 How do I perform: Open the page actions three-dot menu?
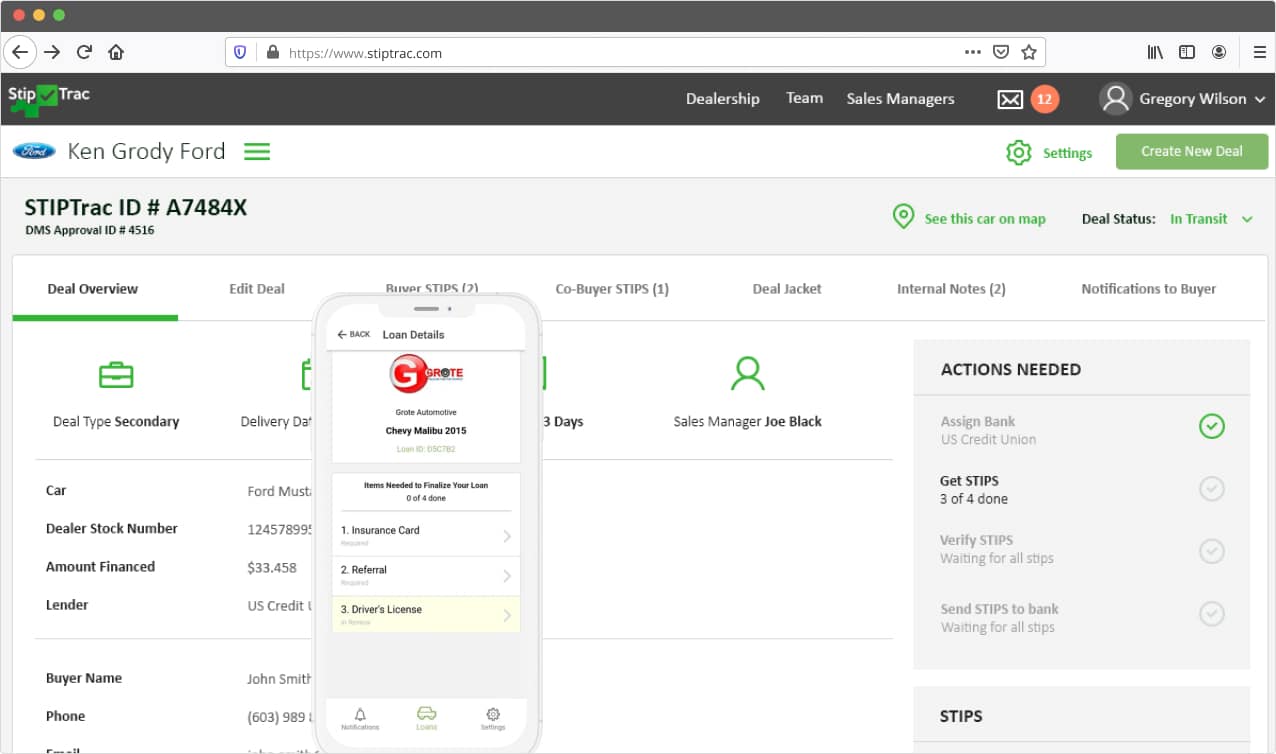(972, 52)
